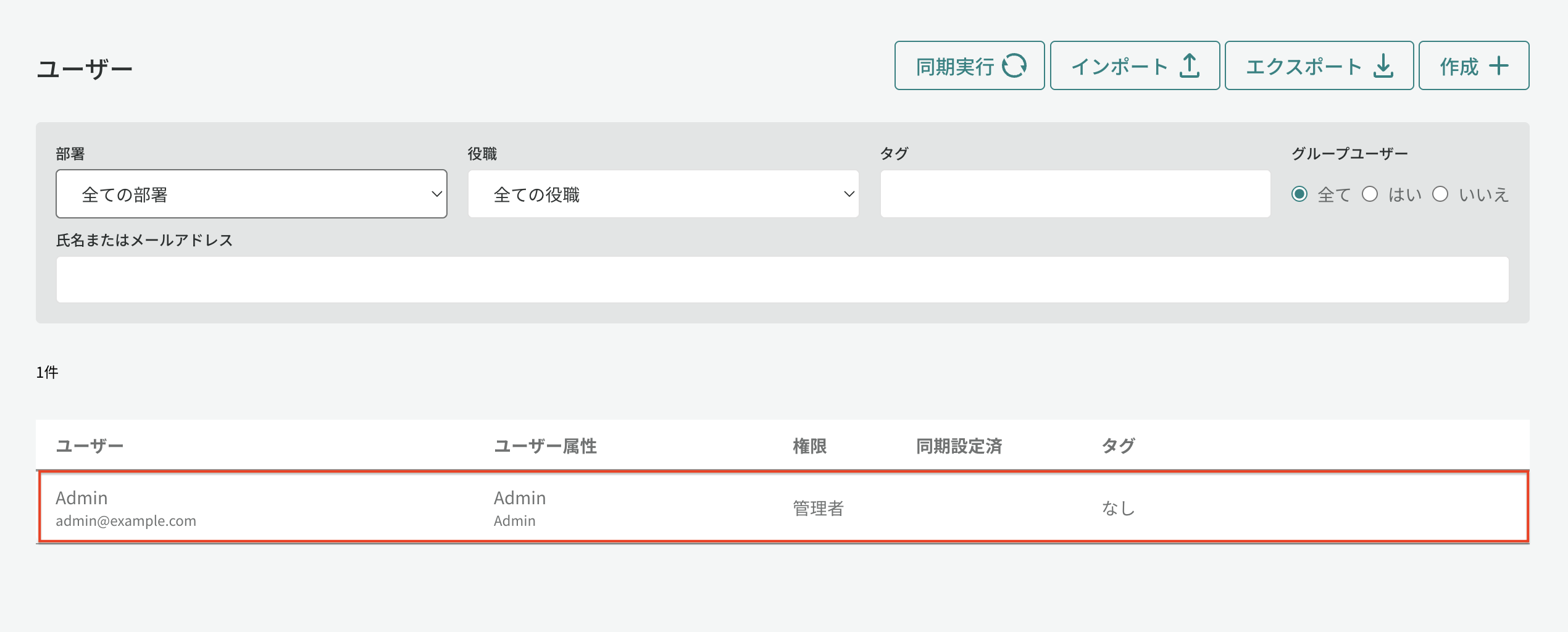The width and height of the screenshot is (1568, 632).
Task: Click the 管理者 permission cell
Action: click(818, 508)
